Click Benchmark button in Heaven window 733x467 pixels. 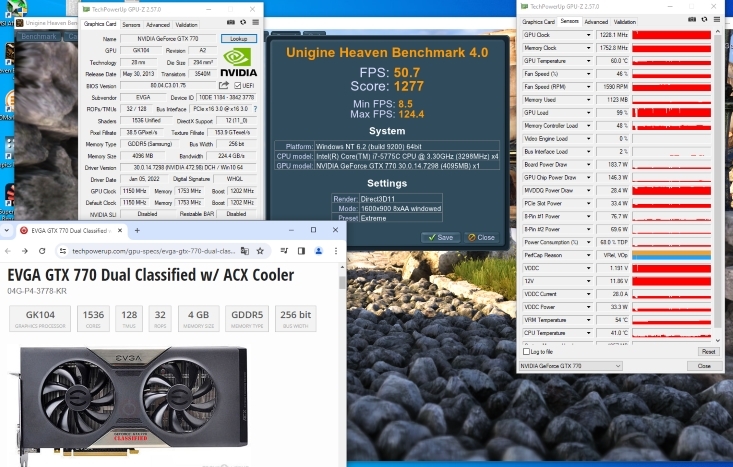(x=38, y=36)
